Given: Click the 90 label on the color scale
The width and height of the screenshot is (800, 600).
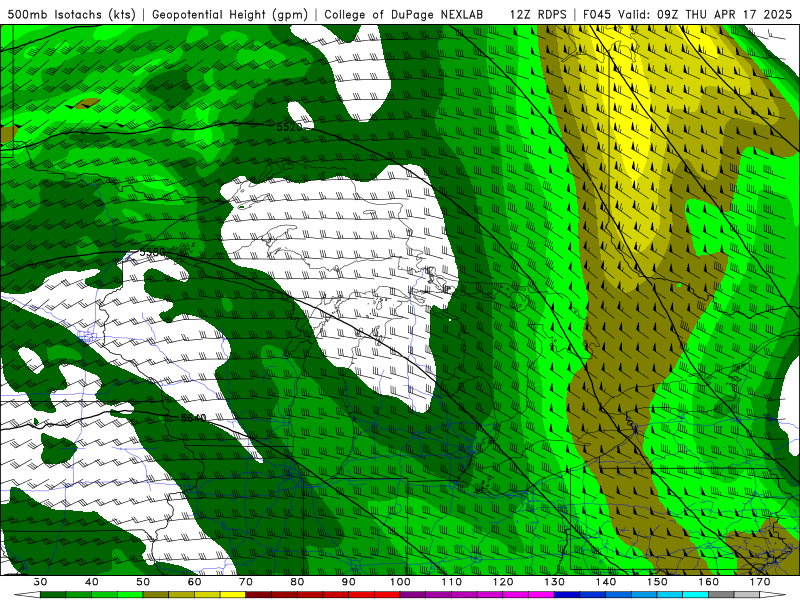Looking at the screenshot, I should [x=348, y=582].
